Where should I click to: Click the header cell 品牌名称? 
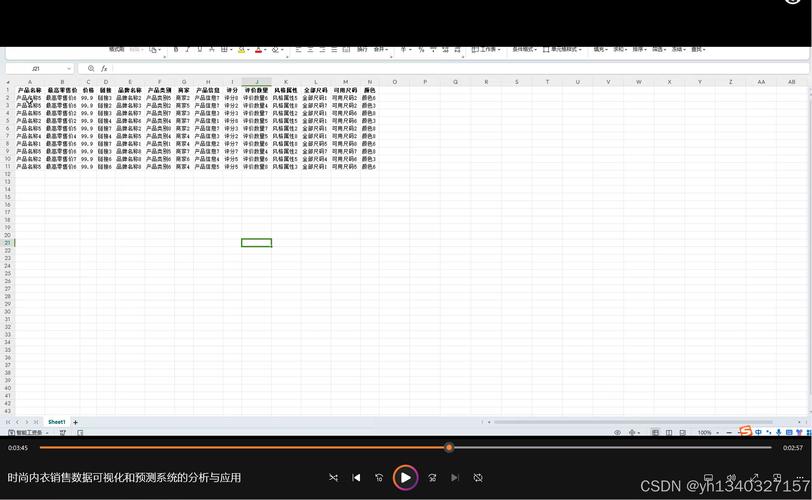coord(129,90)
